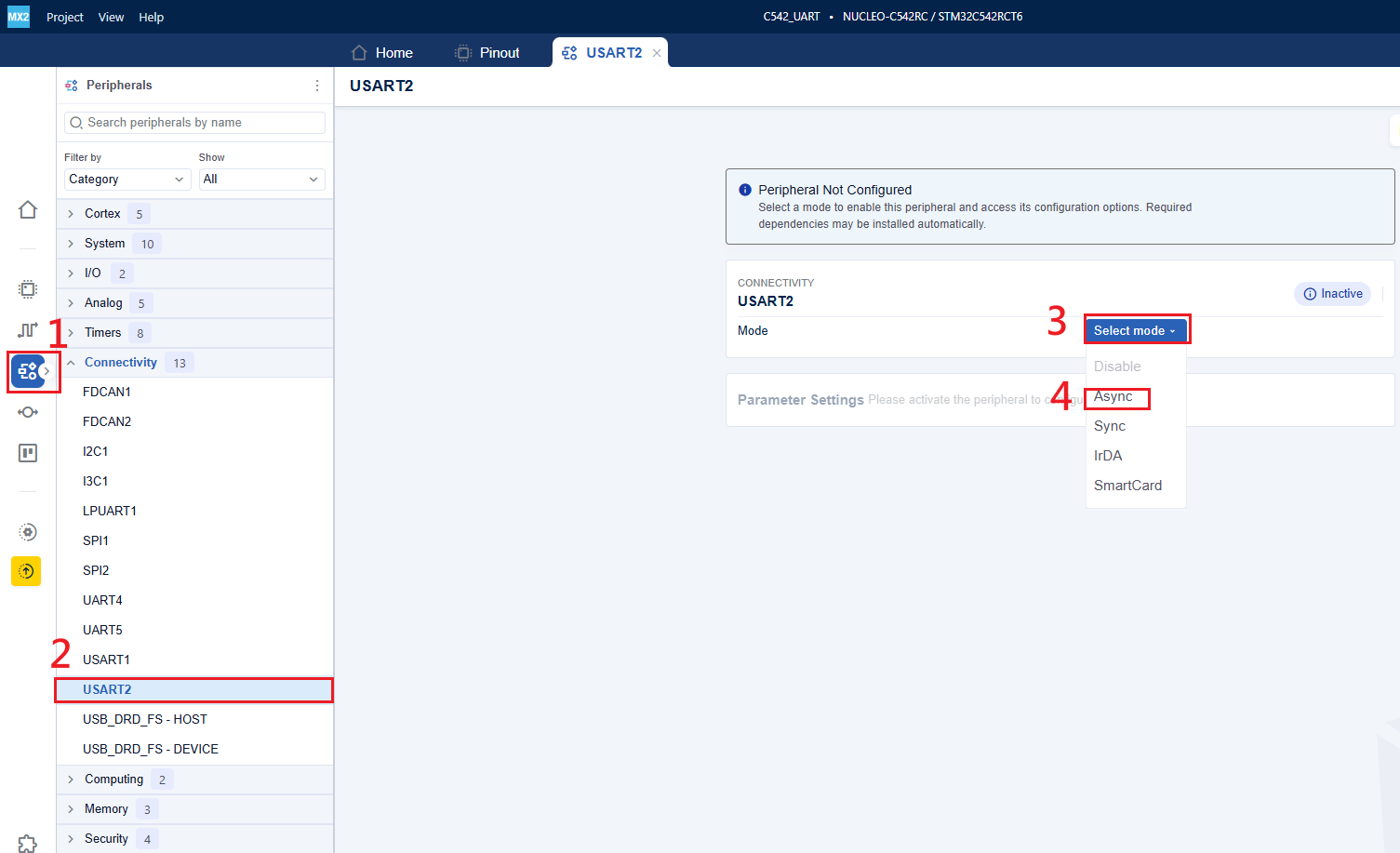Open the View menu
This screenshot has height=853, width=1400.
[112, 17]
